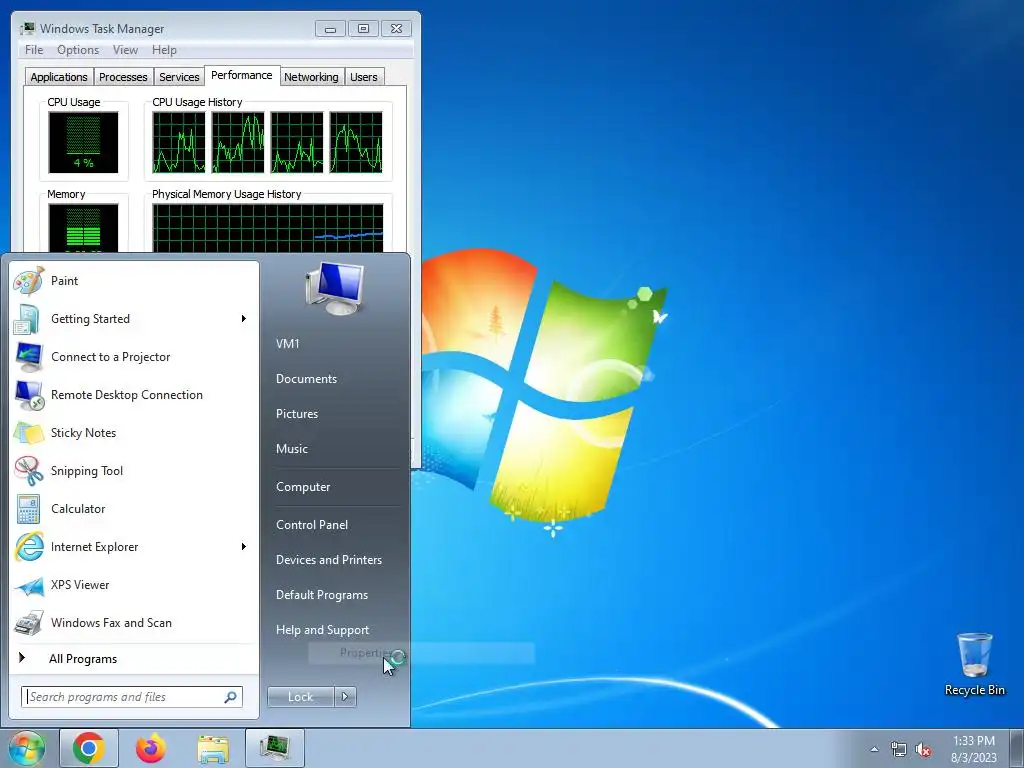Click the user account computer picture
This screenshot has width=1024, height=768.
[335, 287]
